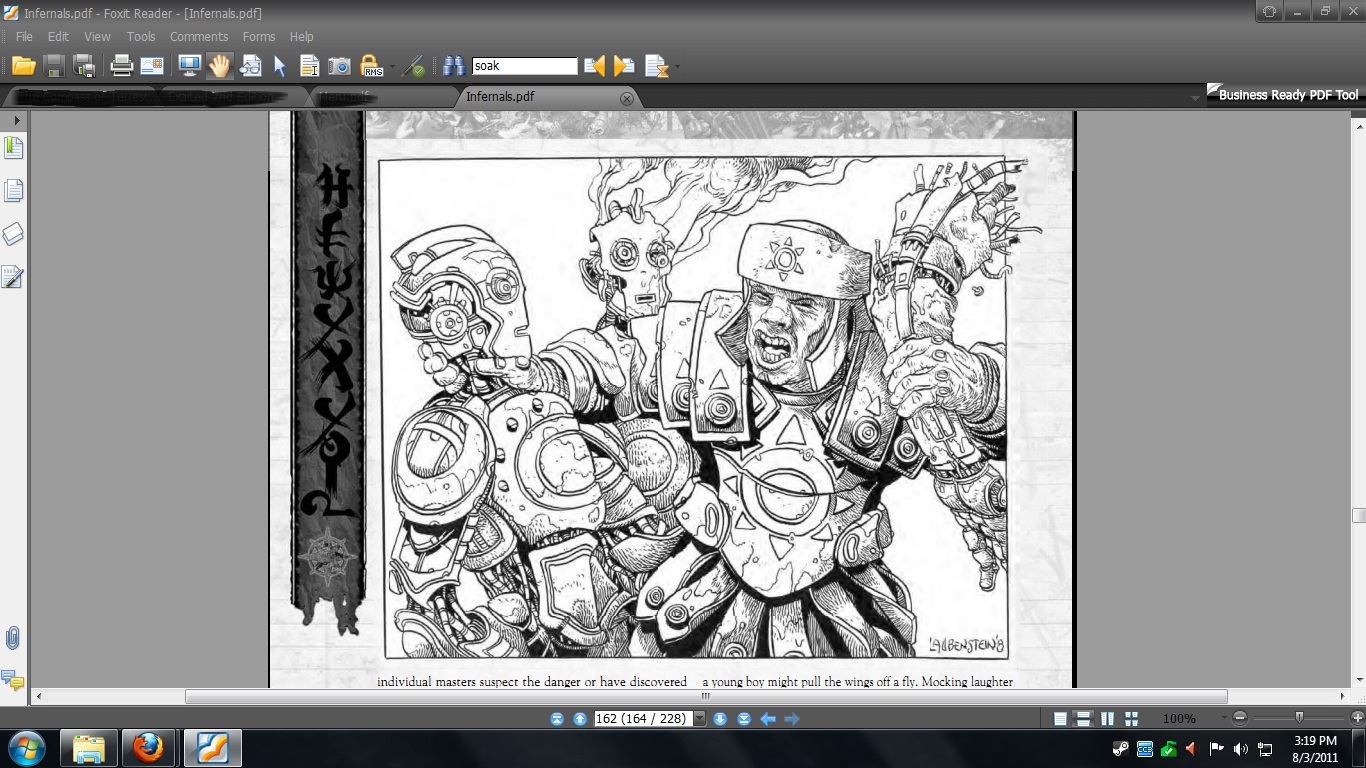Open the View menu

coord(97,37)
